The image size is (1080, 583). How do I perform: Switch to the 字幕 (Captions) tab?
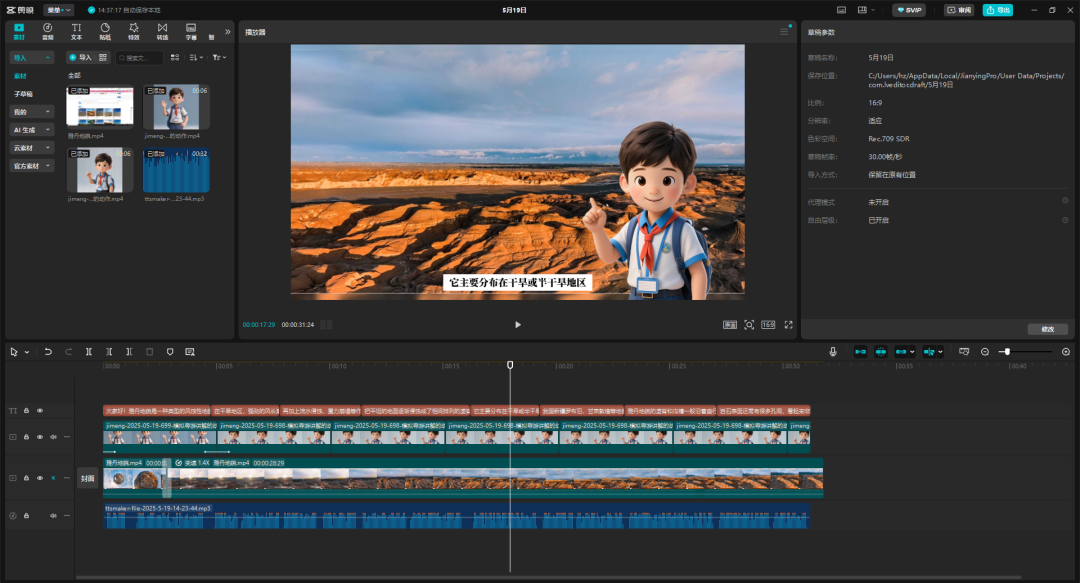pos(191,30)
